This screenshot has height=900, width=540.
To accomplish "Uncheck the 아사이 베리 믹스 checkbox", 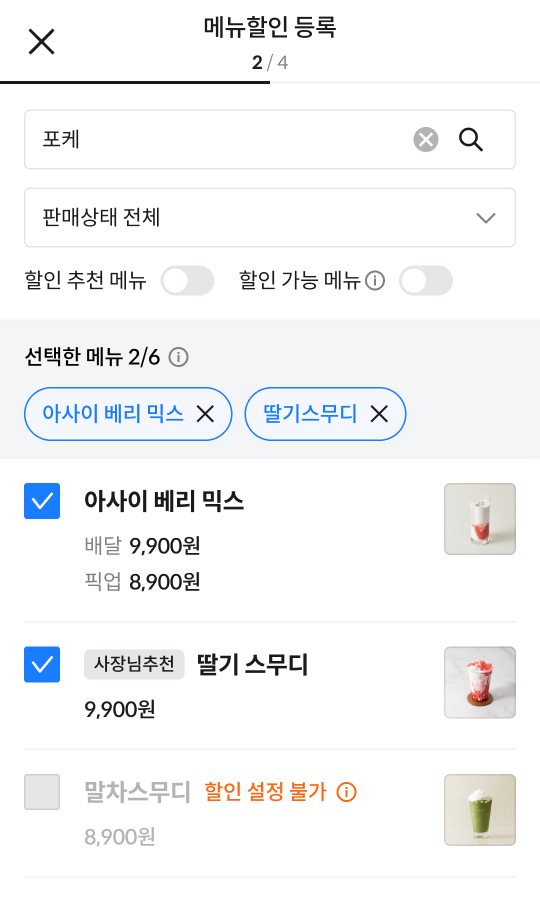I will (42, 501).
